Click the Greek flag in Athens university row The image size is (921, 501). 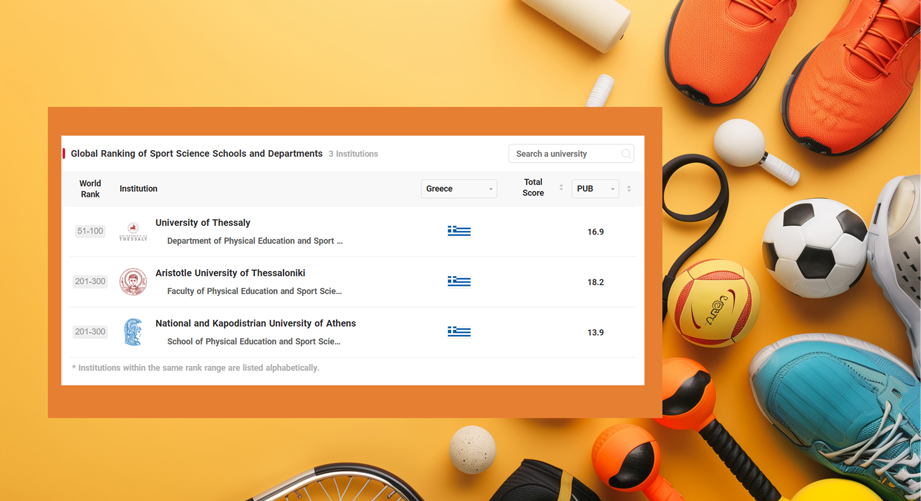coord(459,332)
